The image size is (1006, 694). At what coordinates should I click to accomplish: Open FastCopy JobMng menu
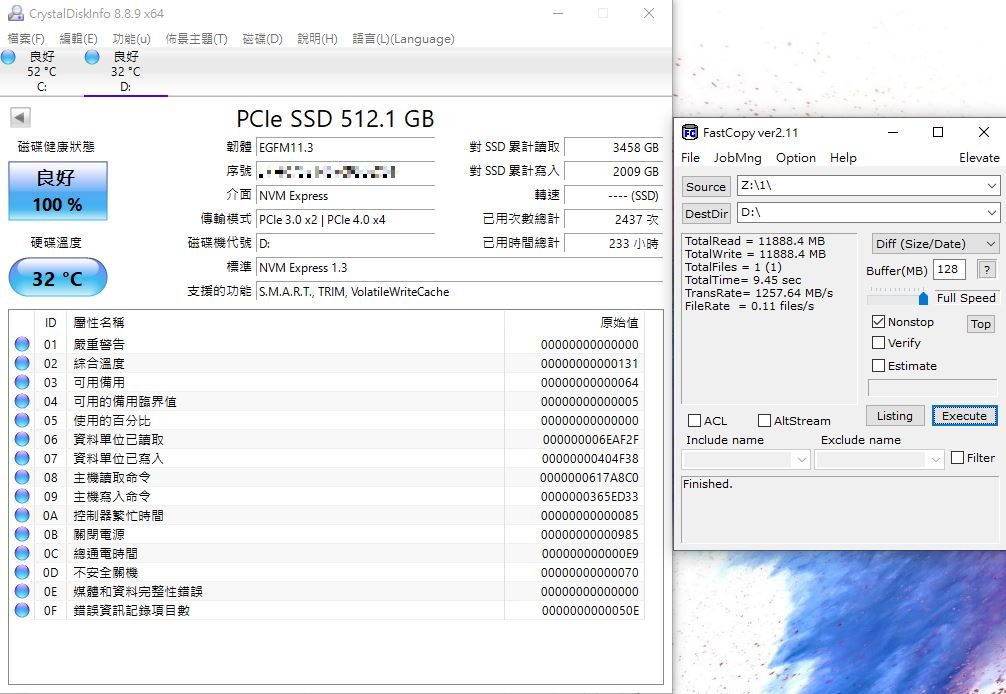click(x=738, y=158)
